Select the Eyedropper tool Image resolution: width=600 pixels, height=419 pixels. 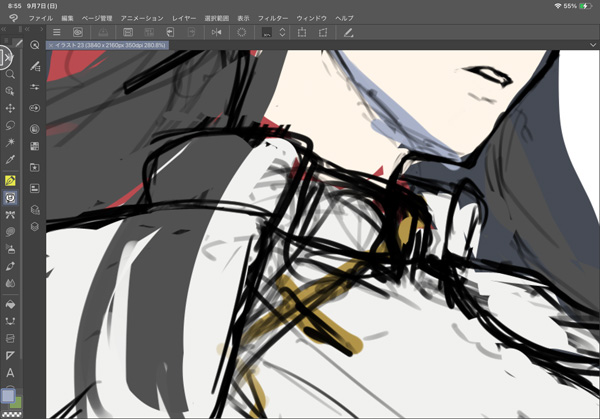coord(11,159)
